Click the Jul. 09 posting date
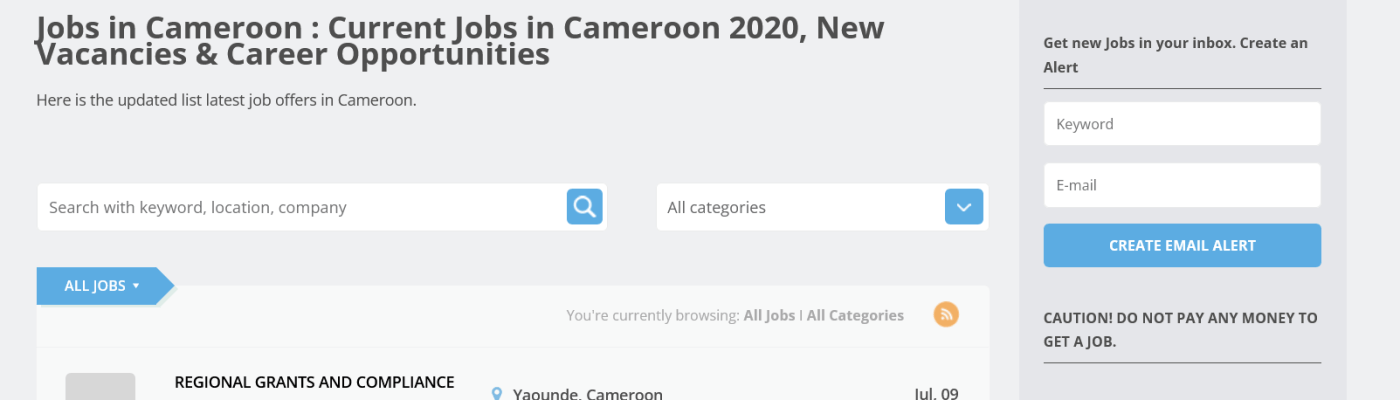The image size is (1400, 400). pos(936,393)
